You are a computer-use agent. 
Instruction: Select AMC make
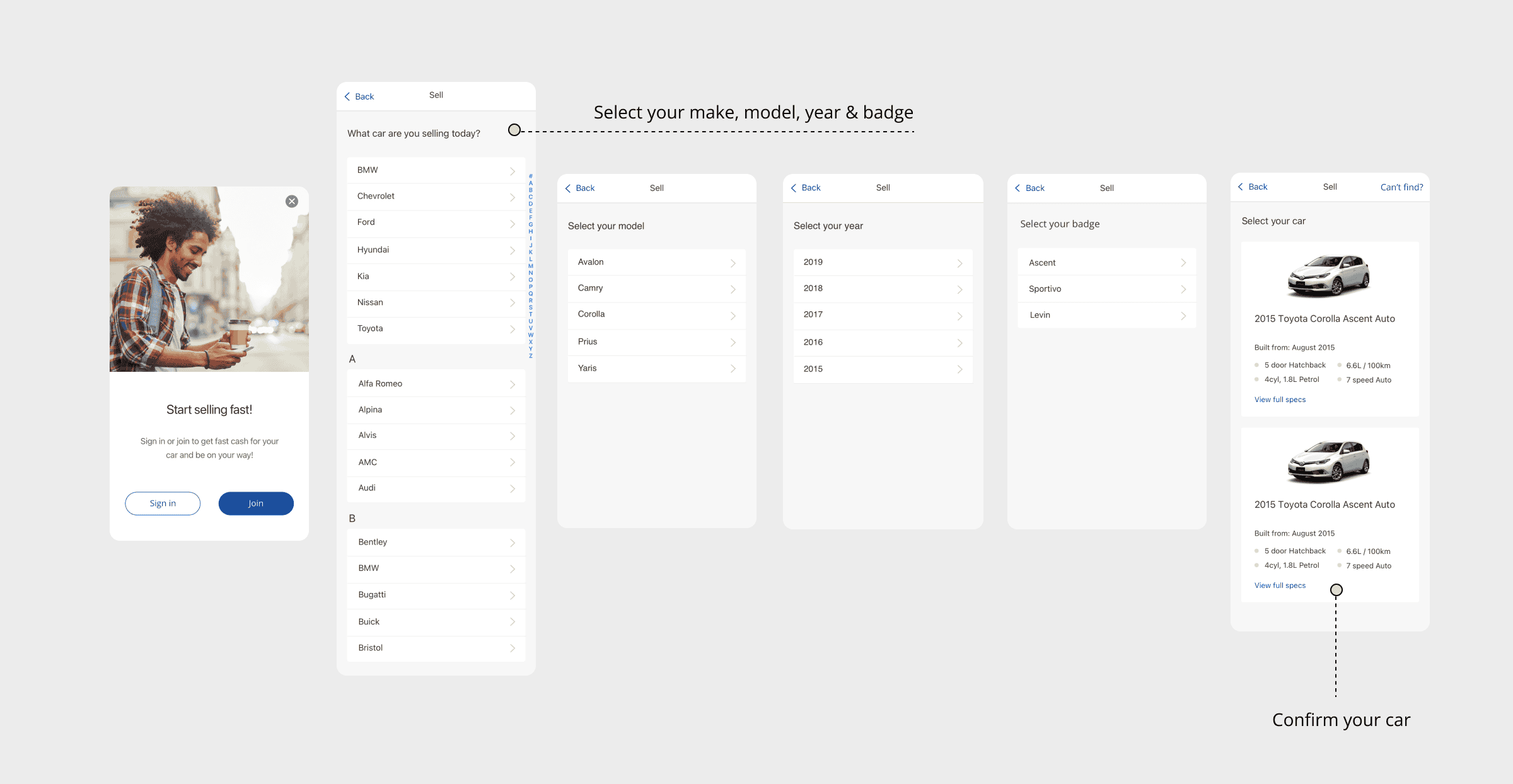click(436, 463)
